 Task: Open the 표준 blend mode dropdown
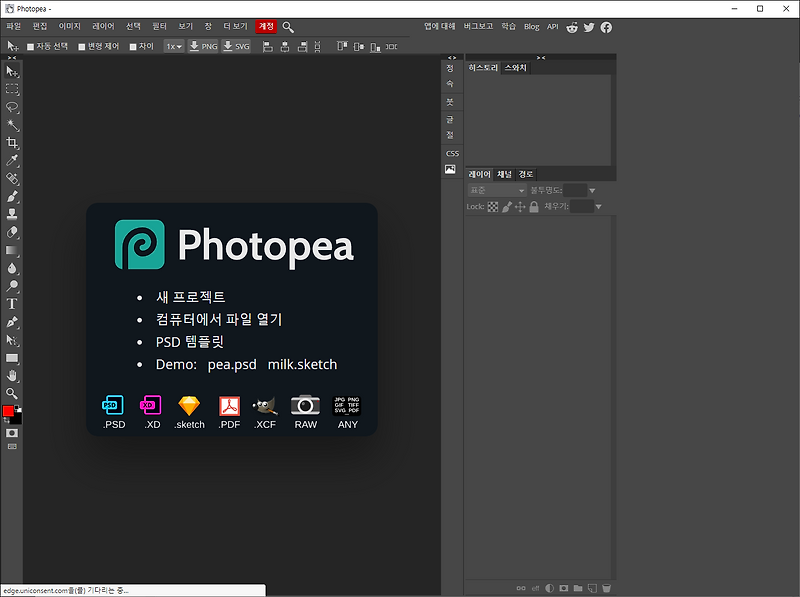(496, 190)
